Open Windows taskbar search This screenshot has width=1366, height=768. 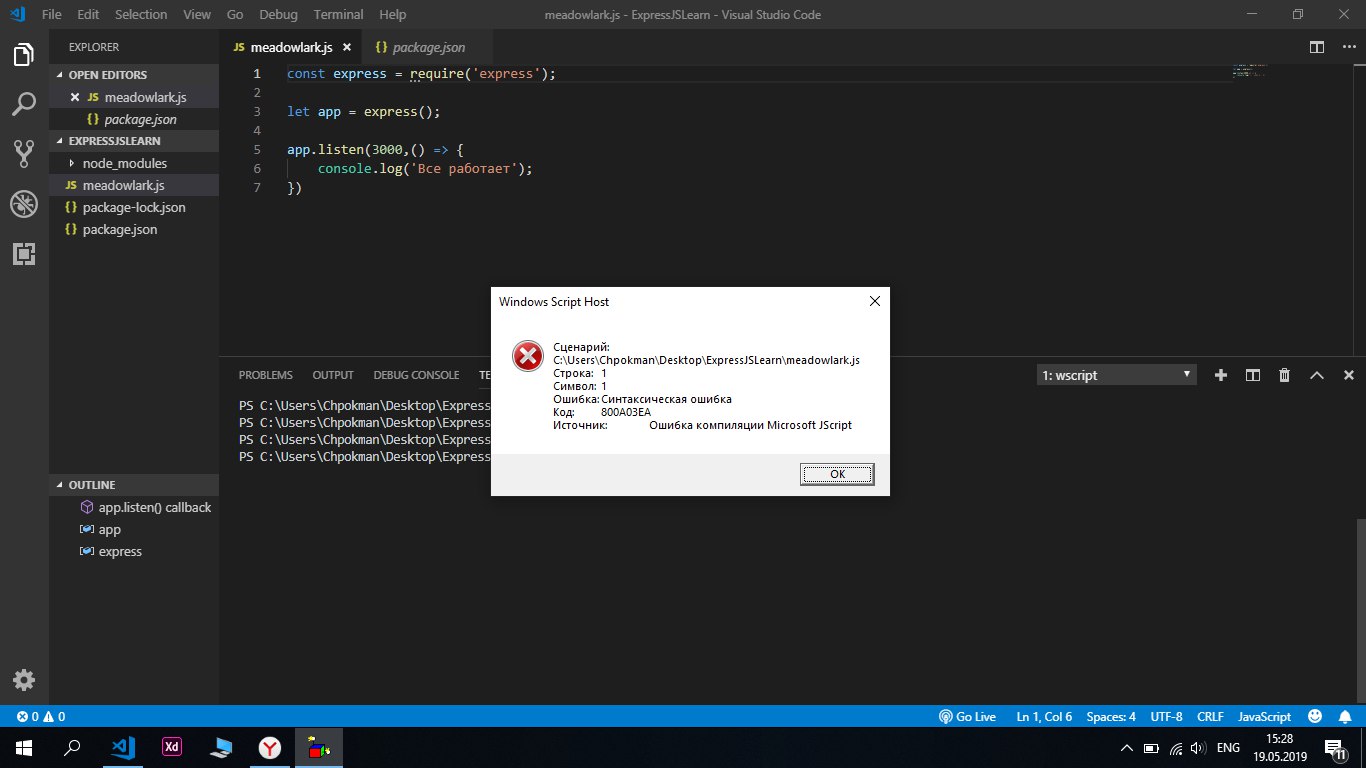pos(72,747)
